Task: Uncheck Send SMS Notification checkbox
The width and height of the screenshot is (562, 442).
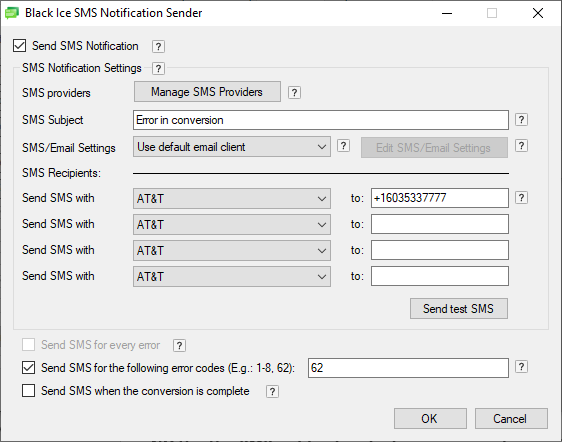Action: [19, 46]
